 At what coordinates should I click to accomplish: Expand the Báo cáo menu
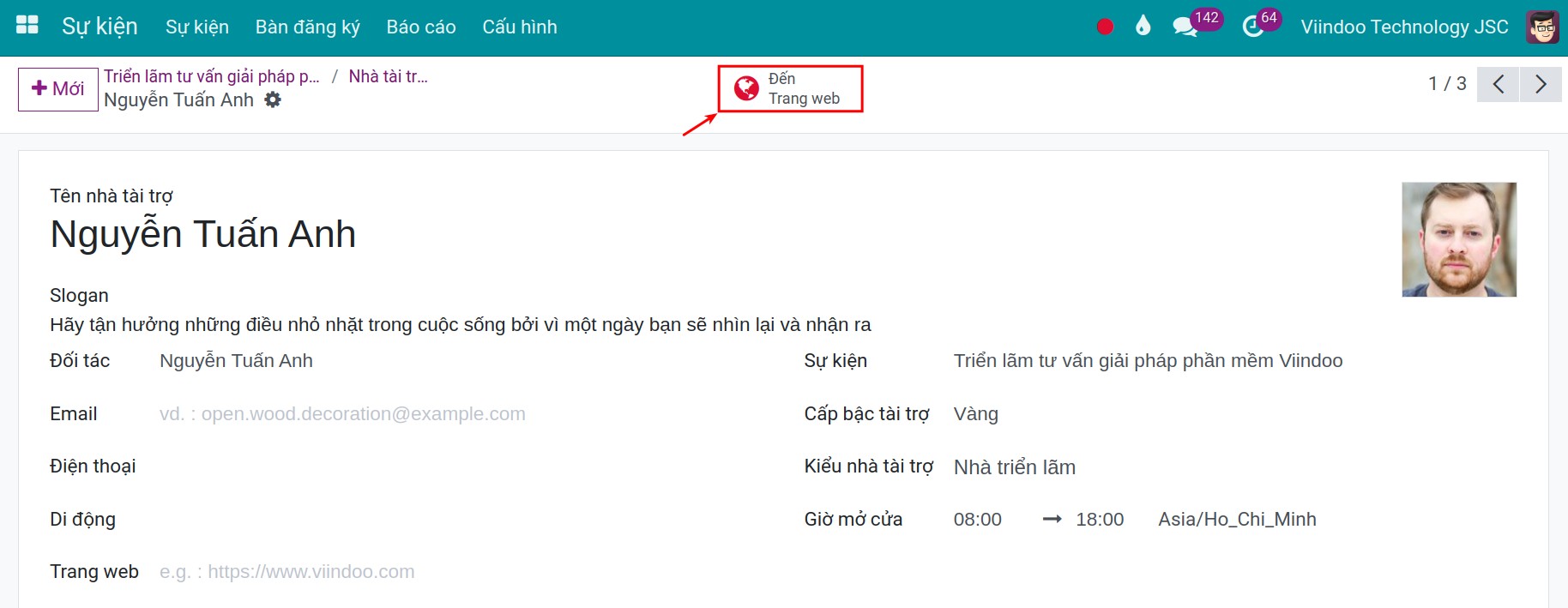pyautogui.click(x=421, y=27)
